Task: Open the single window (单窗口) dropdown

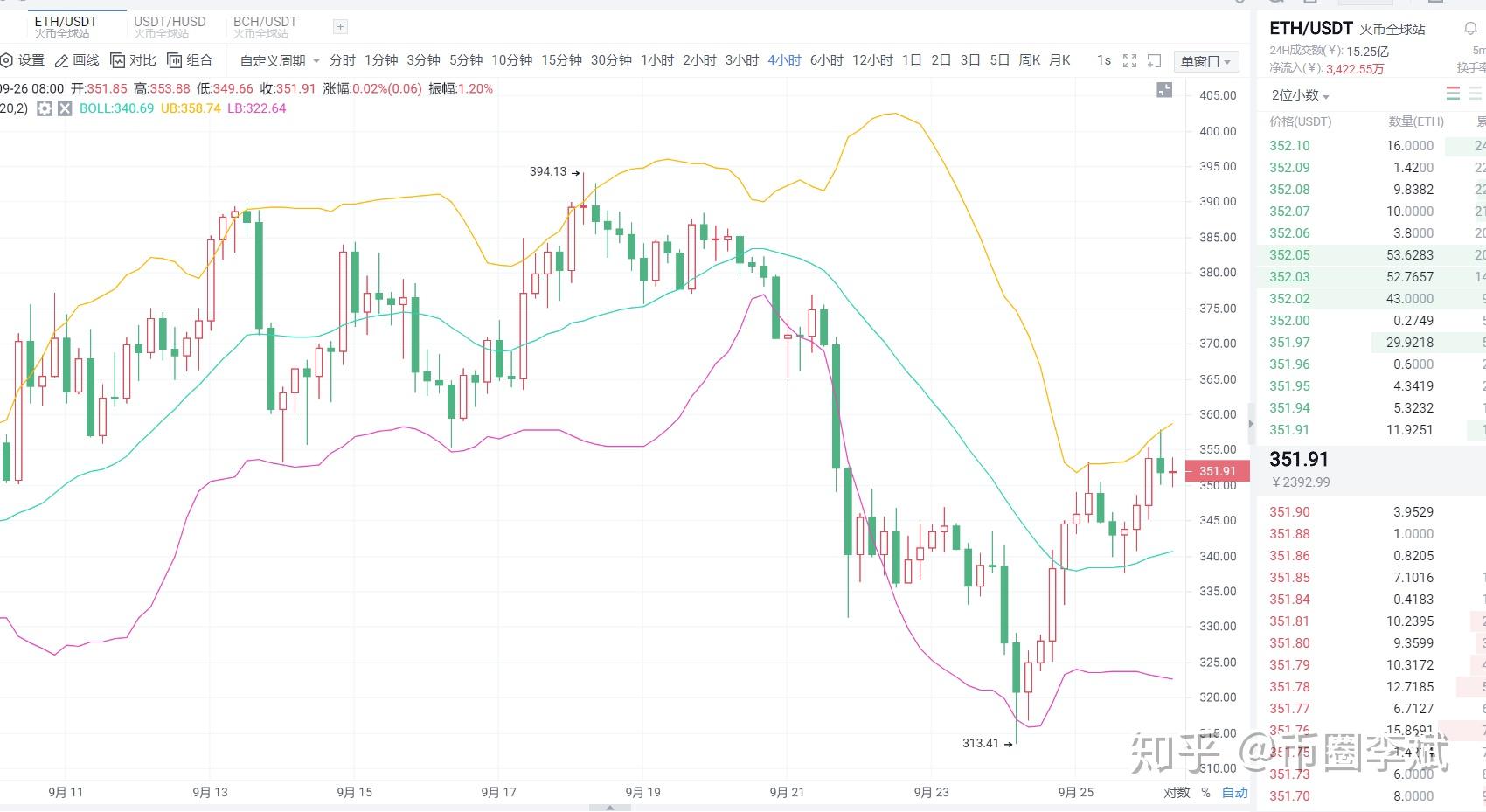Action: 1205,61
